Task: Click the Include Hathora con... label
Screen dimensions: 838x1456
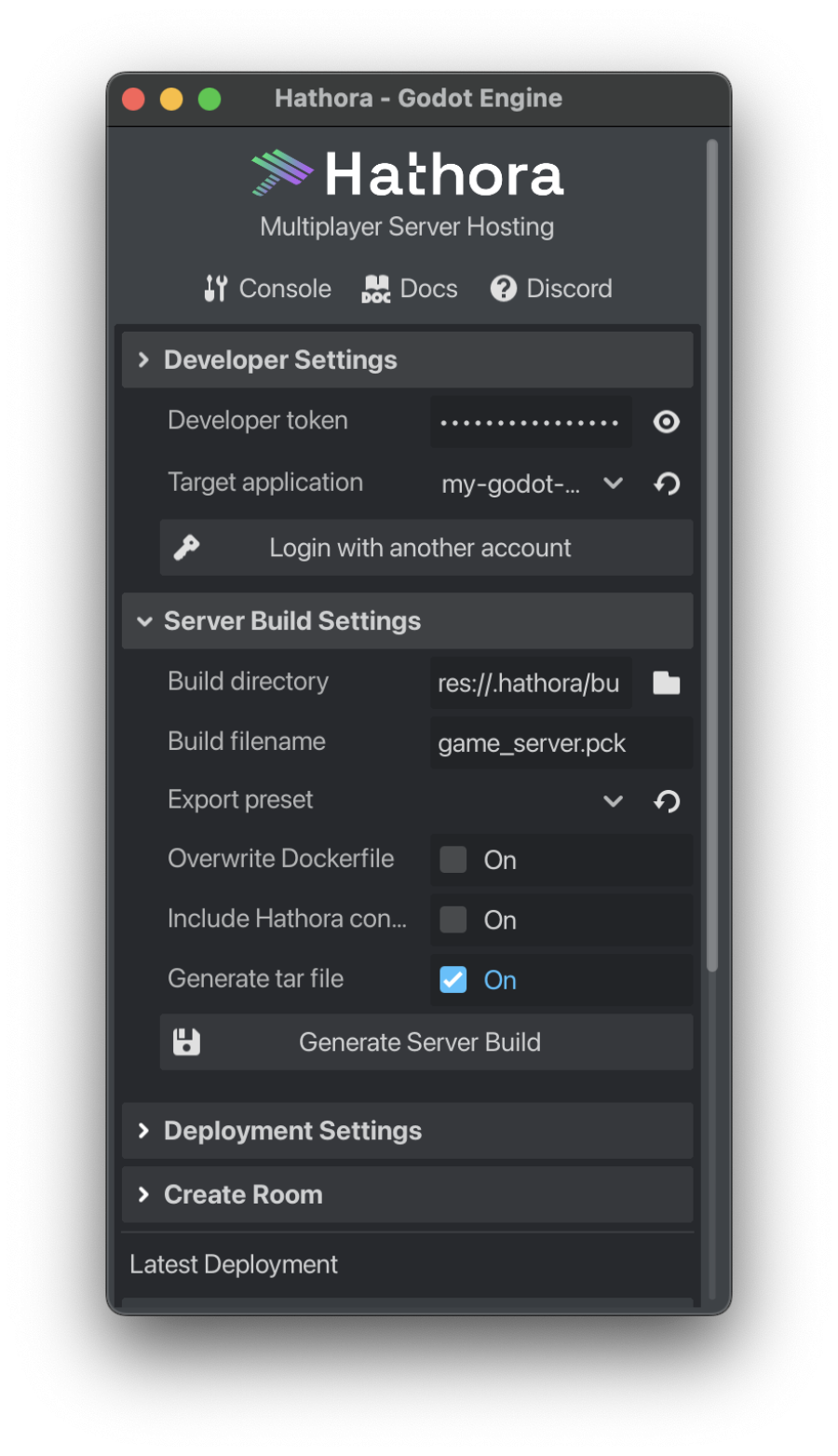Action: pos(288,919)
